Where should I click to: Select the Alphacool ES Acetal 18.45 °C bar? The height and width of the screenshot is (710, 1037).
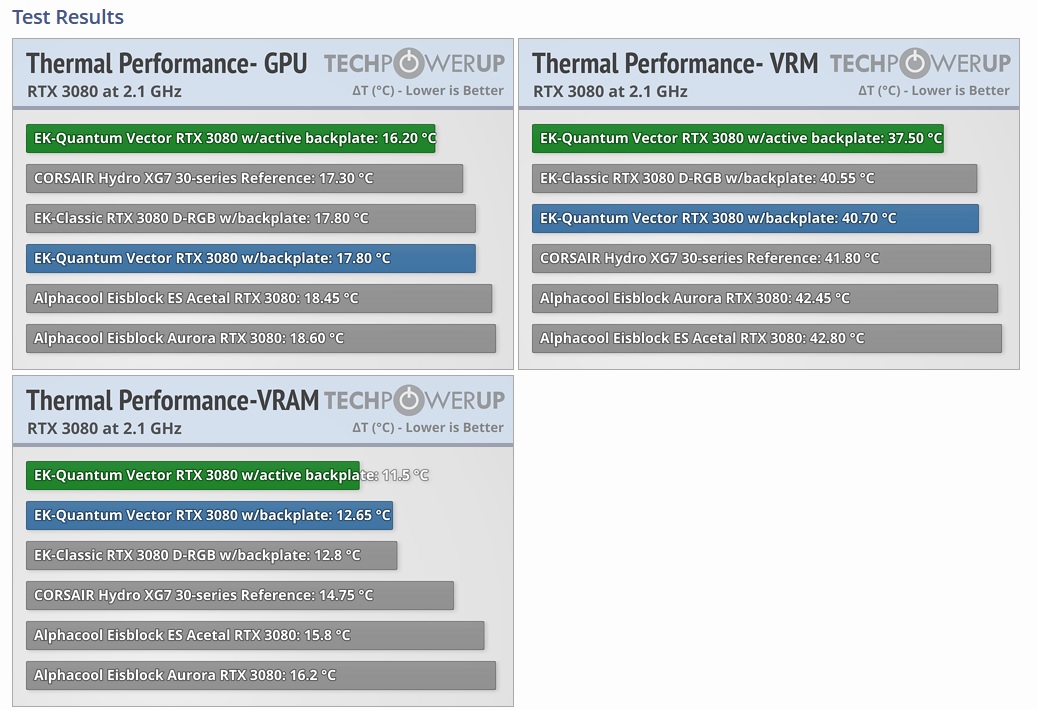(259, 299)
